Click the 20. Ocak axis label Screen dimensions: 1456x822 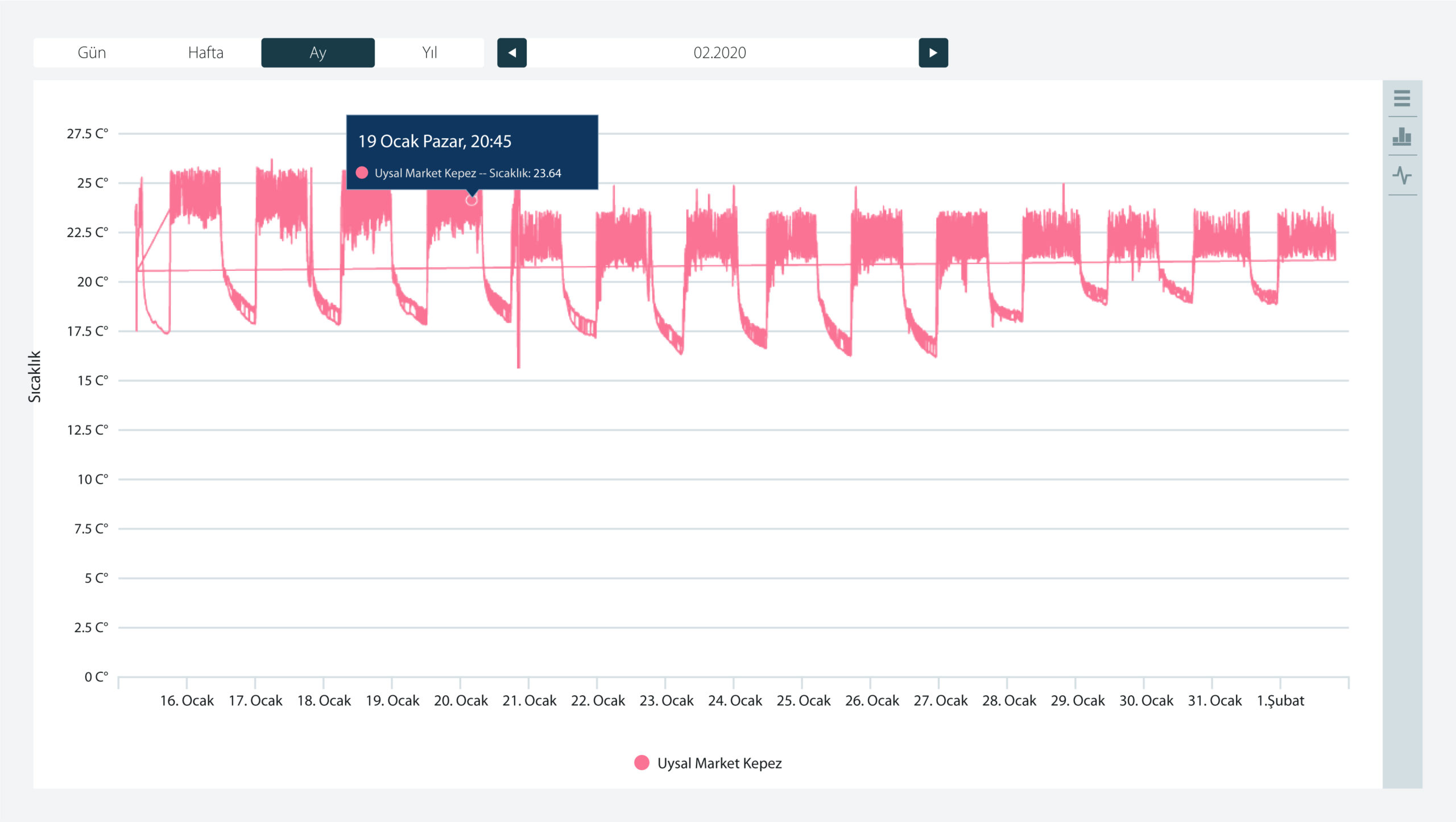pyautogui.click(x=461, y=701)
